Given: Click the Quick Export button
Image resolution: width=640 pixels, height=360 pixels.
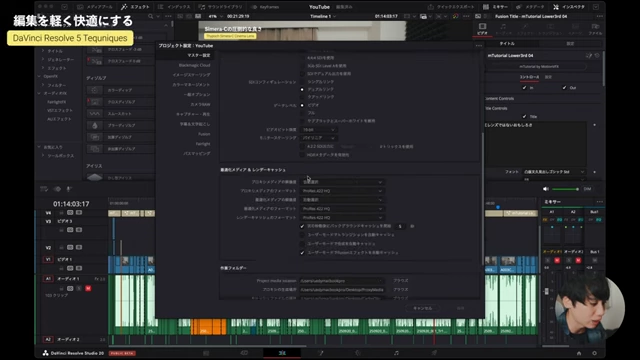Looking at the screenshot, I should (x=451, y=7).
